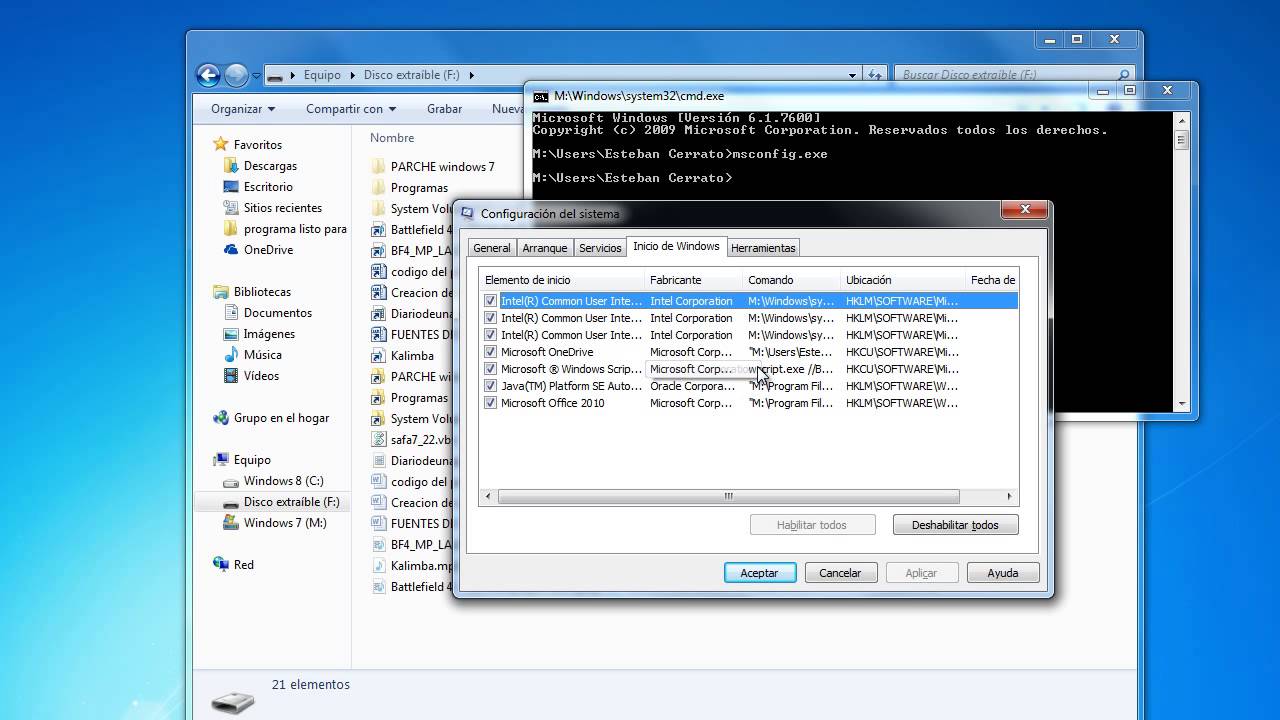Select Imágenes library icon
The height and width of the screenshot is (720, 1280).
[x=231, y=334]
